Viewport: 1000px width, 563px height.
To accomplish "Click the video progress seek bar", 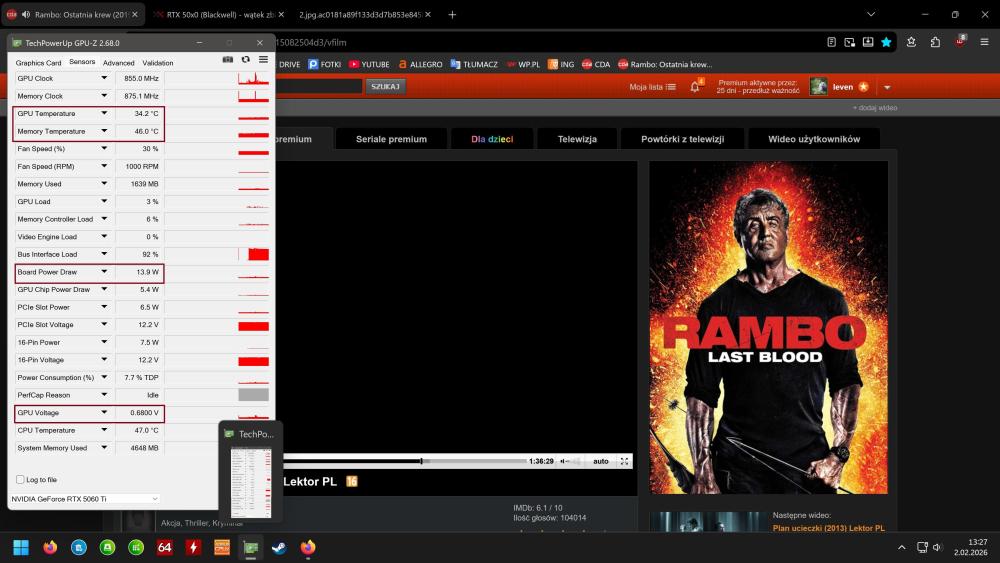I will tap(400, 461).
